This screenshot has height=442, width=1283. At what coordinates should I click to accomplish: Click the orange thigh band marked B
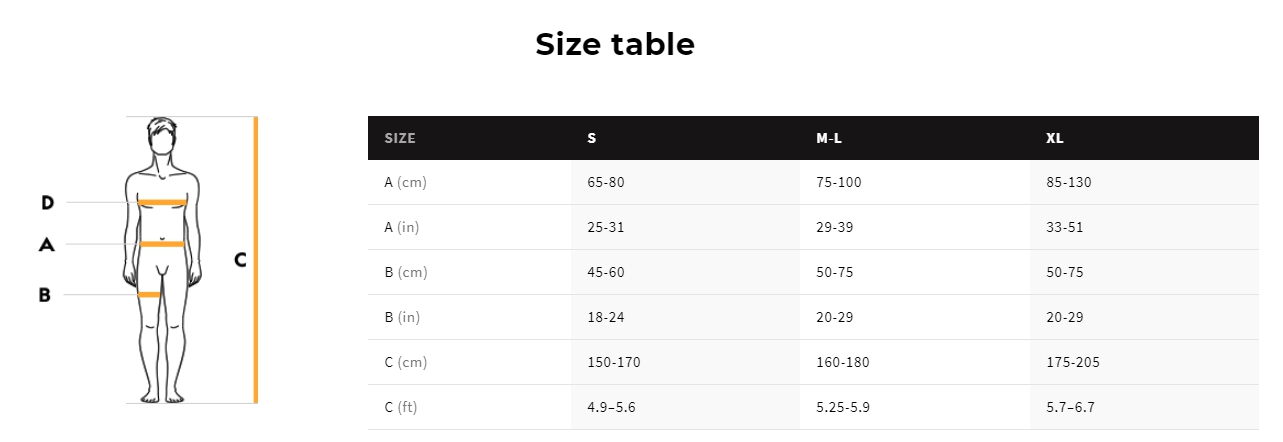(x=149, y=294)
